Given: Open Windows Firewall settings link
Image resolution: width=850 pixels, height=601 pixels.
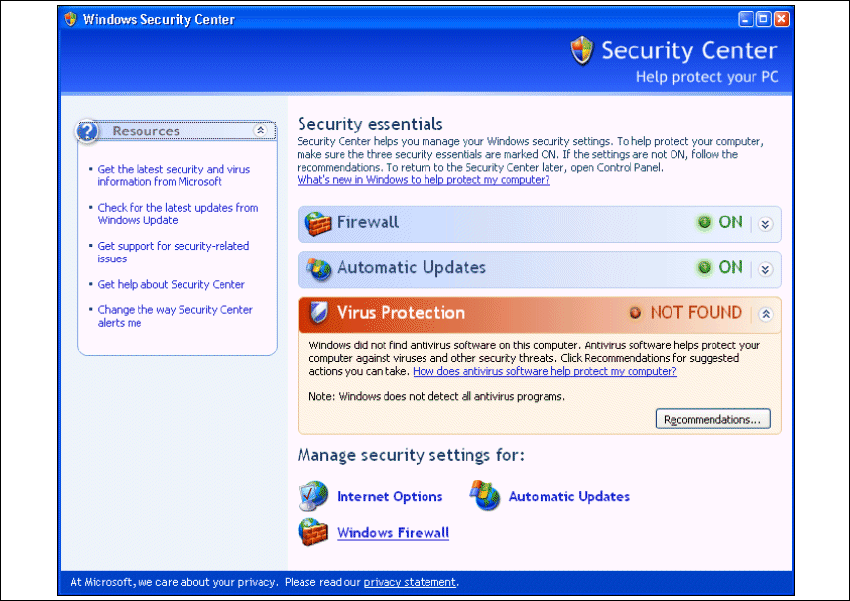Looking at the screenshot, I should pyautogui.click(x=392, y=533).
